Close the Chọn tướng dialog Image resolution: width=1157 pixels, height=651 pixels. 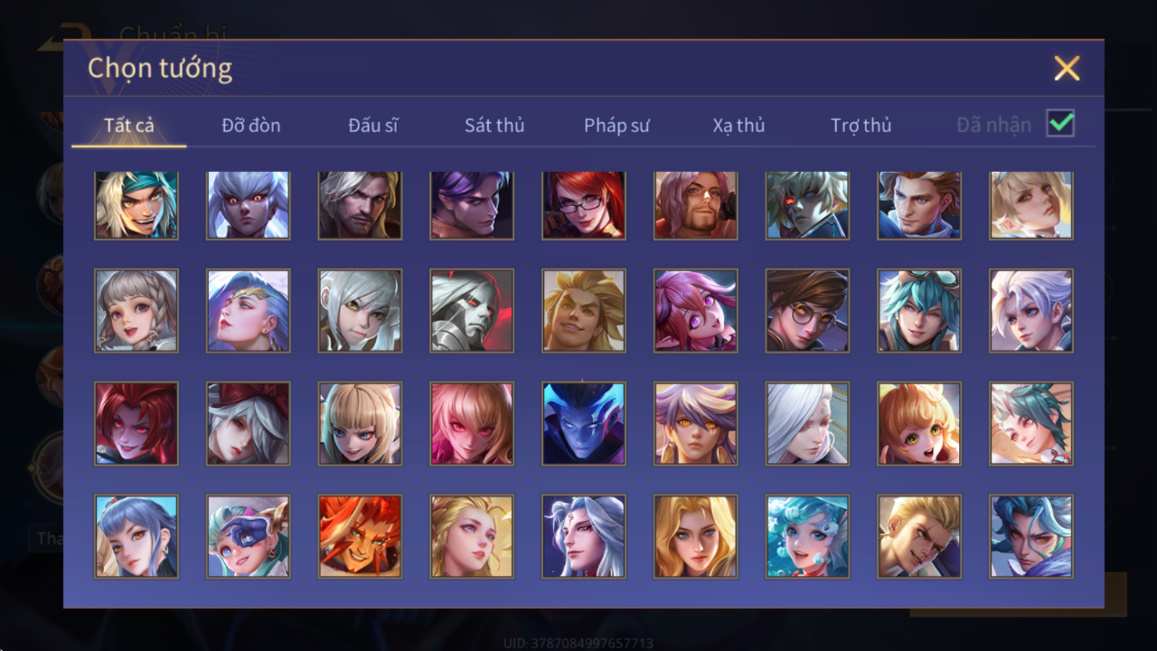[1066, 69]
